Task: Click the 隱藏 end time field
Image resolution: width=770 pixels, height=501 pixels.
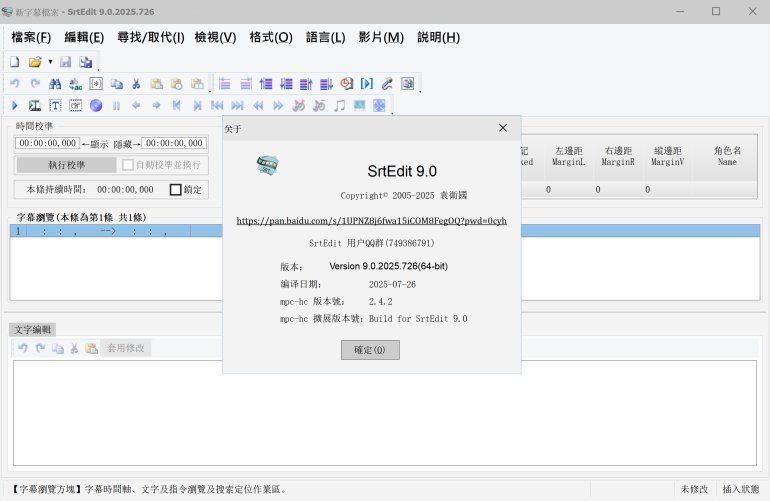Action: click(174, 143)
